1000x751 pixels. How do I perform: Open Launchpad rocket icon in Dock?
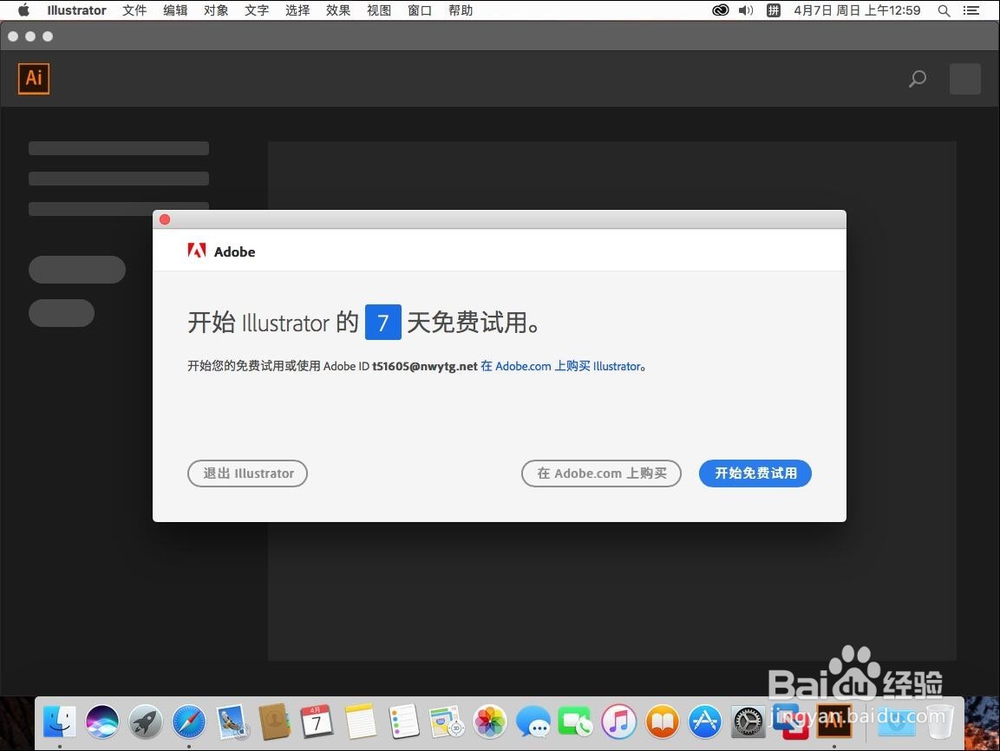(x=145, y=722)
